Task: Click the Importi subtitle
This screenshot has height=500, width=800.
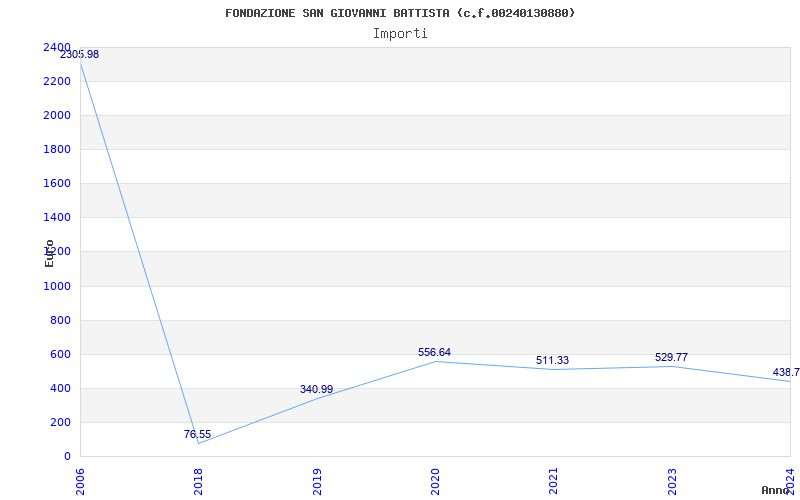Action: pos(400,34)
